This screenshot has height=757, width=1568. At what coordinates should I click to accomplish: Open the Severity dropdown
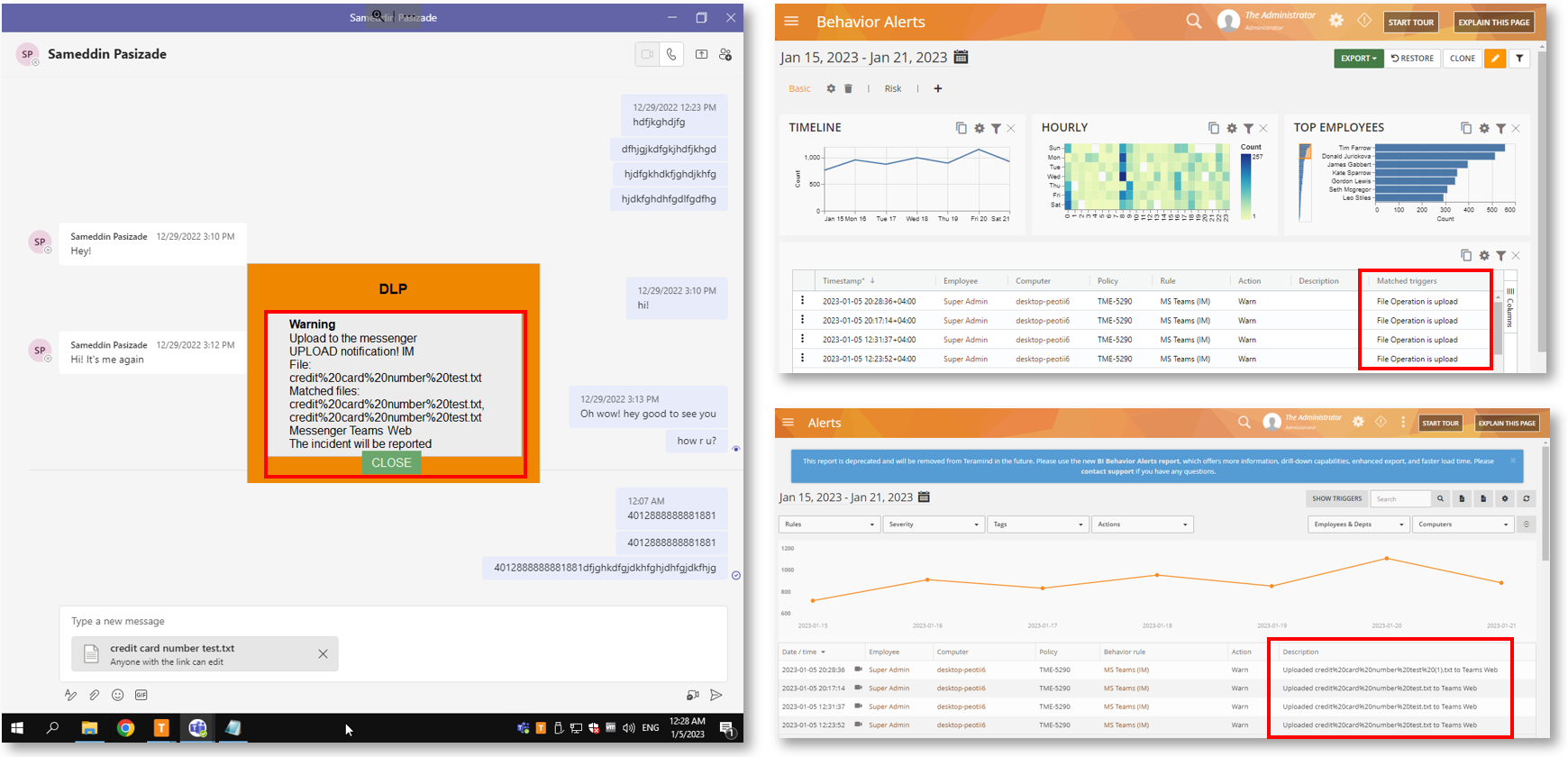(933, 524)
